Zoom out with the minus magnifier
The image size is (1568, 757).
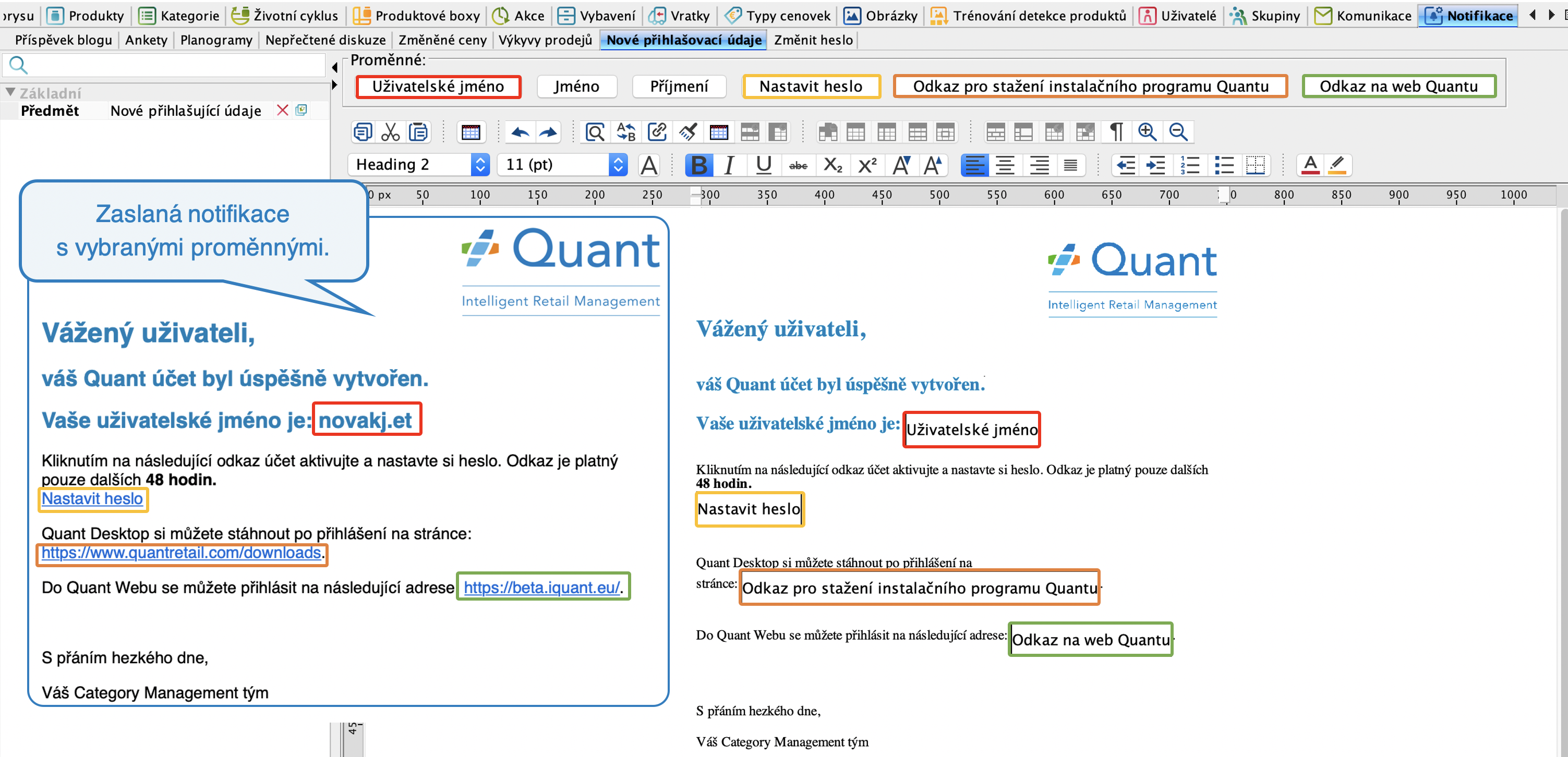[x=1178, y=132]
